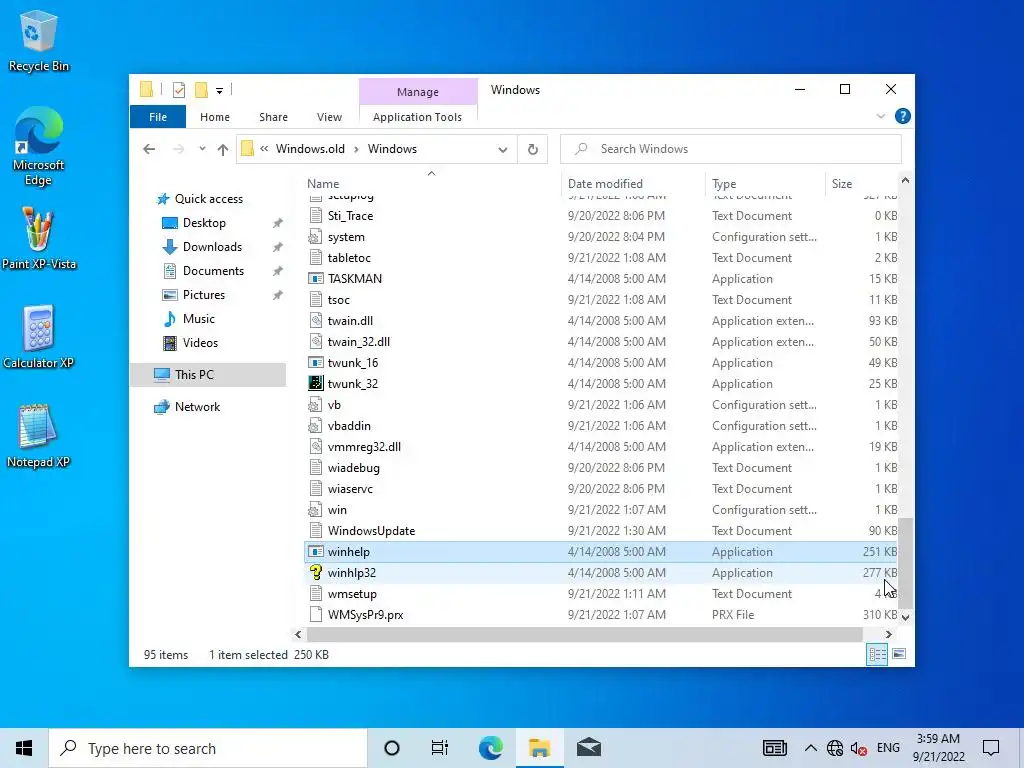
Task: Open the Action Center notifications icon
Action: [x=991, y=748]
